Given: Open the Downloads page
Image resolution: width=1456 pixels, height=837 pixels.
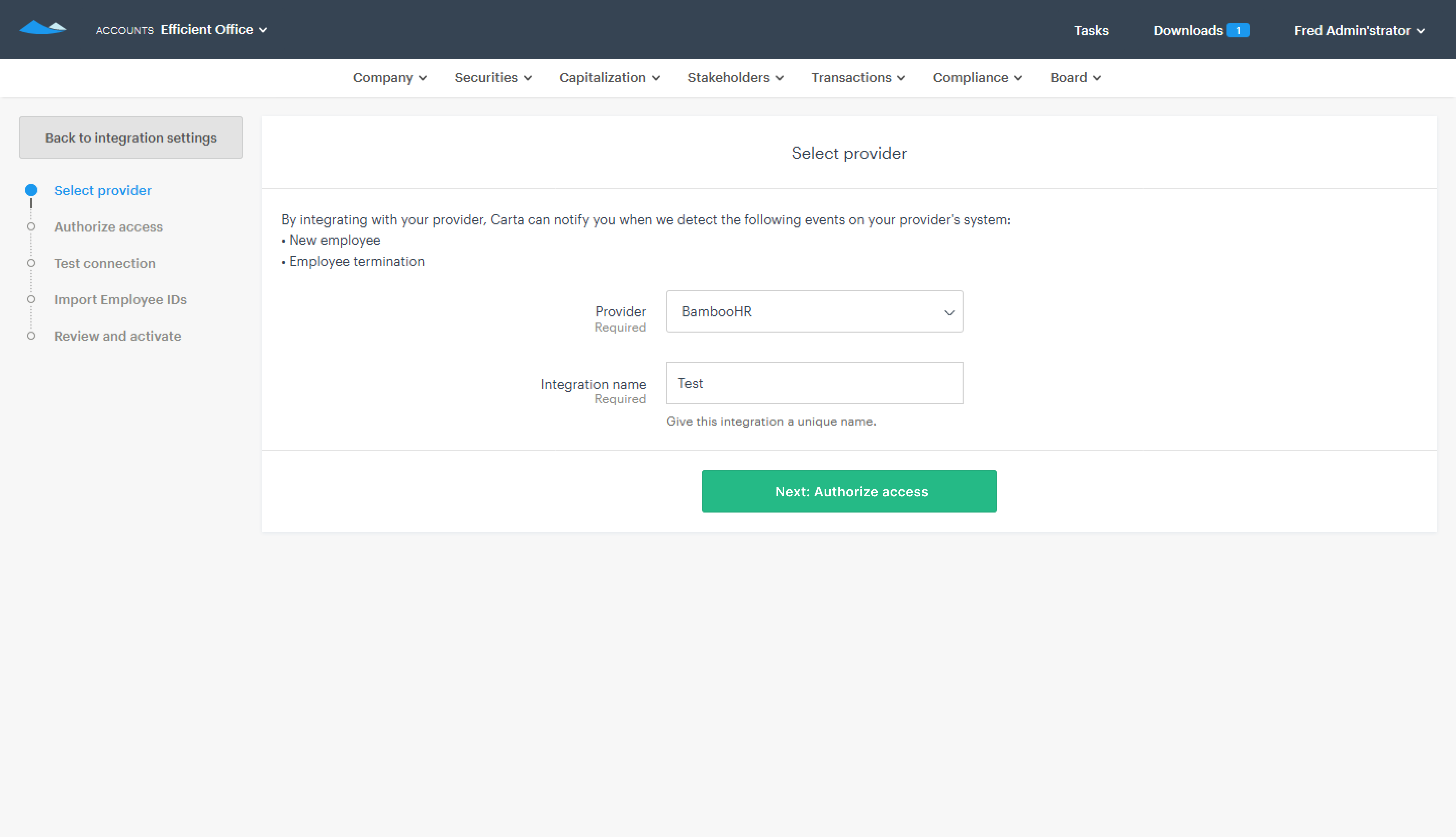Looking at the screenshot, I should pos(1188,31).
